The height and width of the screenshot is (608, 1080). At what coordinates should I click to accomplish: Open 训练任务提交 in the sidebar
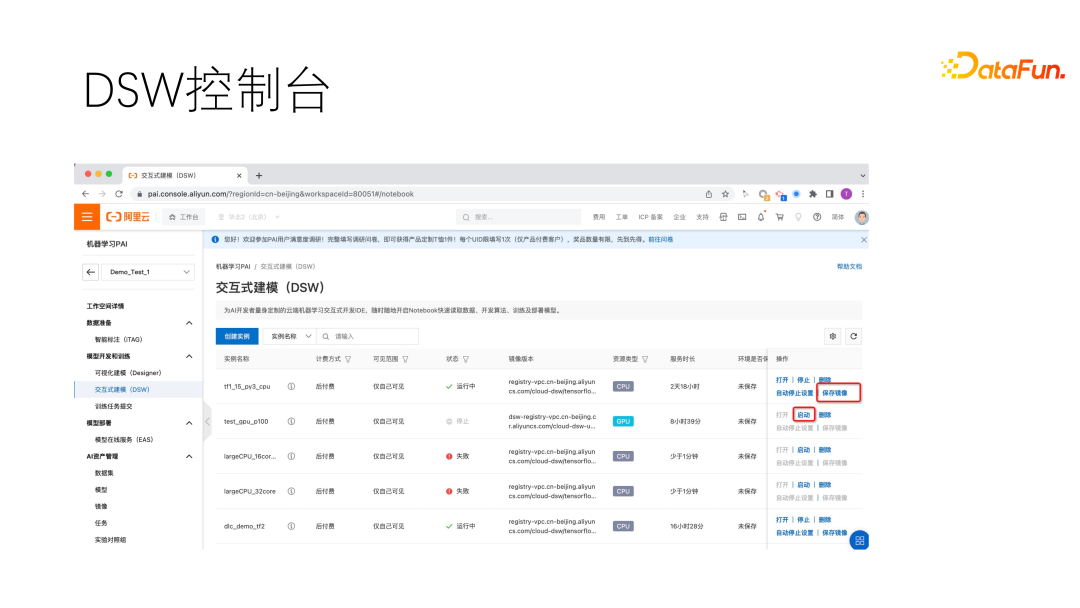click(114, 406)
